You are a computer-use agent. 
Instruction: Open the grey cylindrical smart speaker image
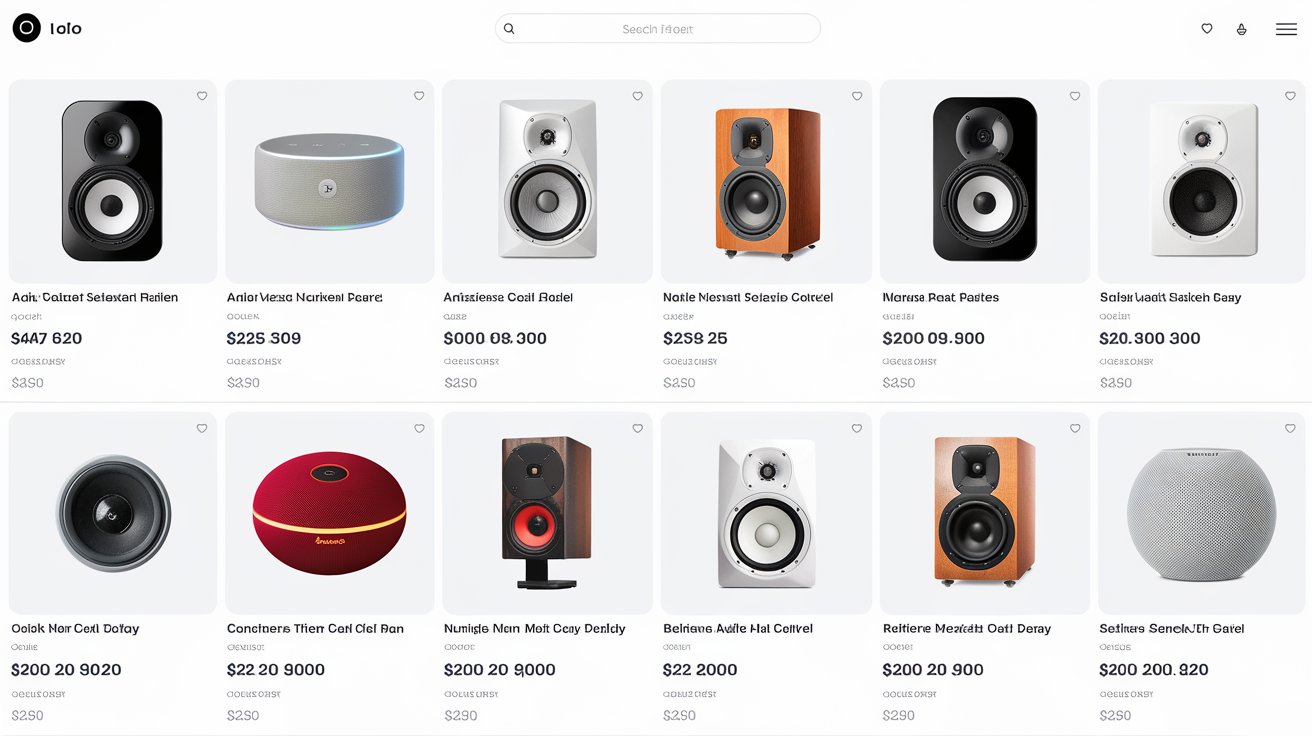(329, 182)
